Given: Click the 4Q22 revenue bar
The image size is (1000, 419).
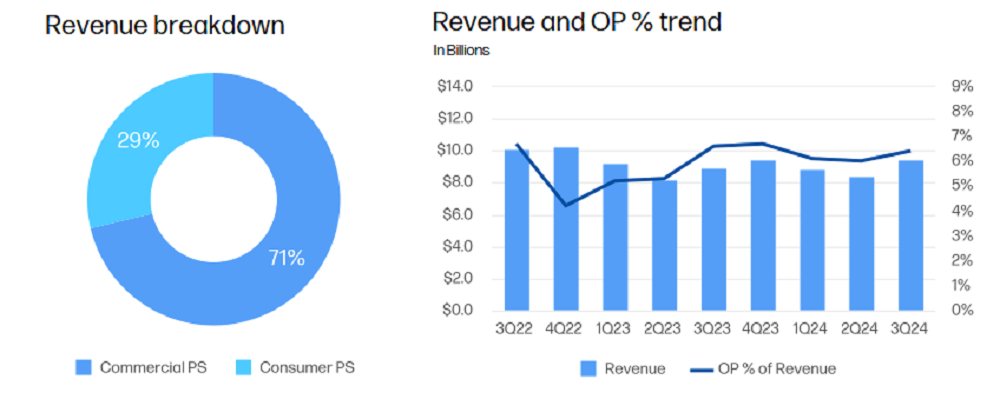Looking at the screenshot, I should pos(566,230).
